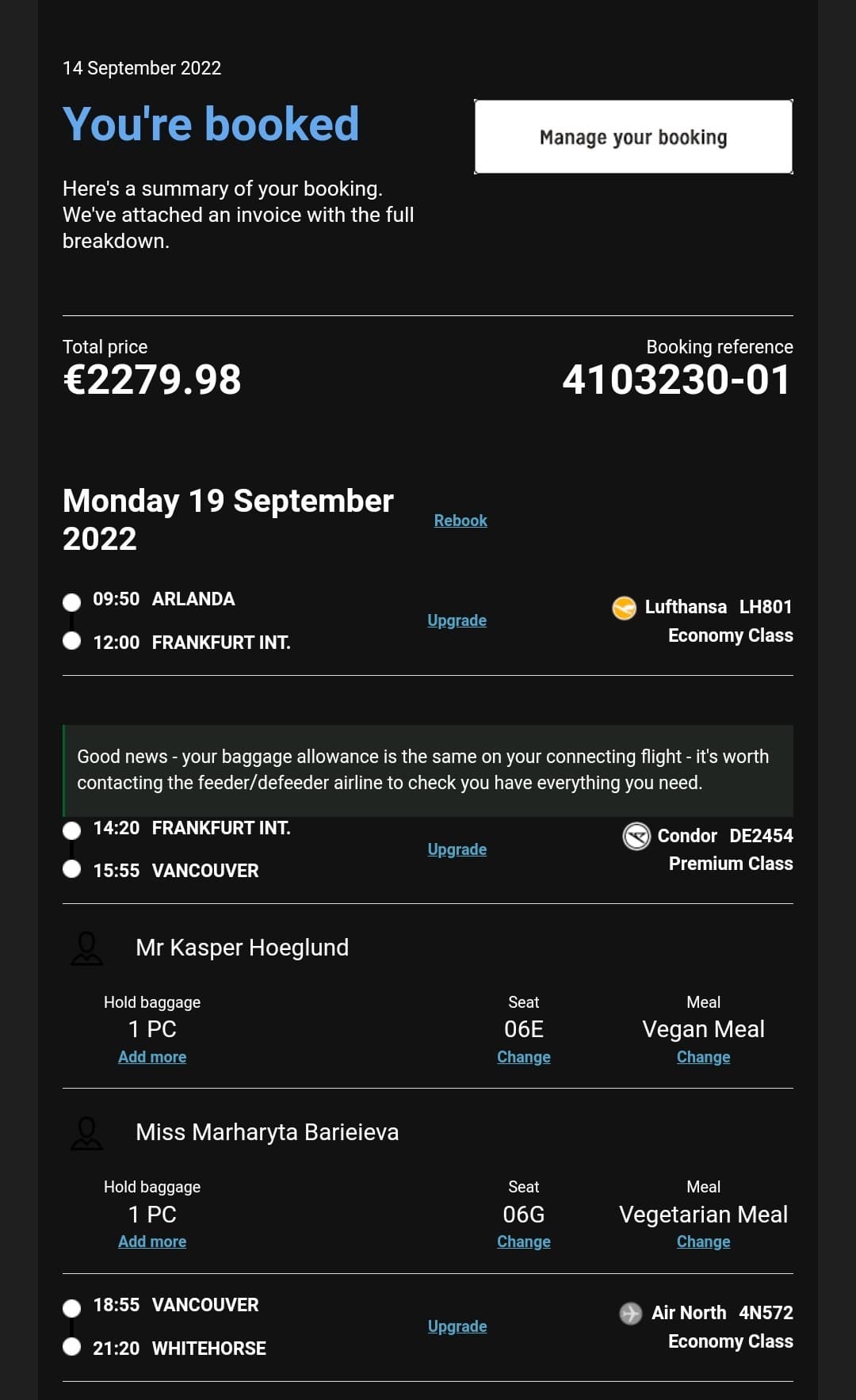Change the Vegetarian Meal selection
Viewport: 856px width, 1400px height.
coord(703,1242)
